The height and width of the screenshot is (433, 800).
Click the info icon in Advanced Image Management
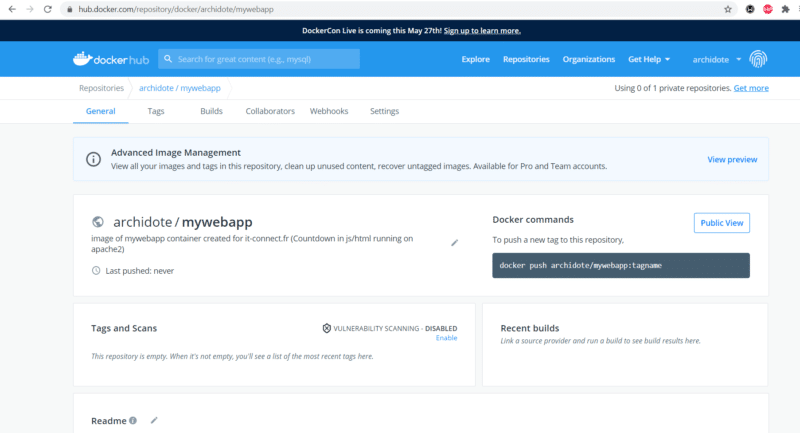[93, 159]
